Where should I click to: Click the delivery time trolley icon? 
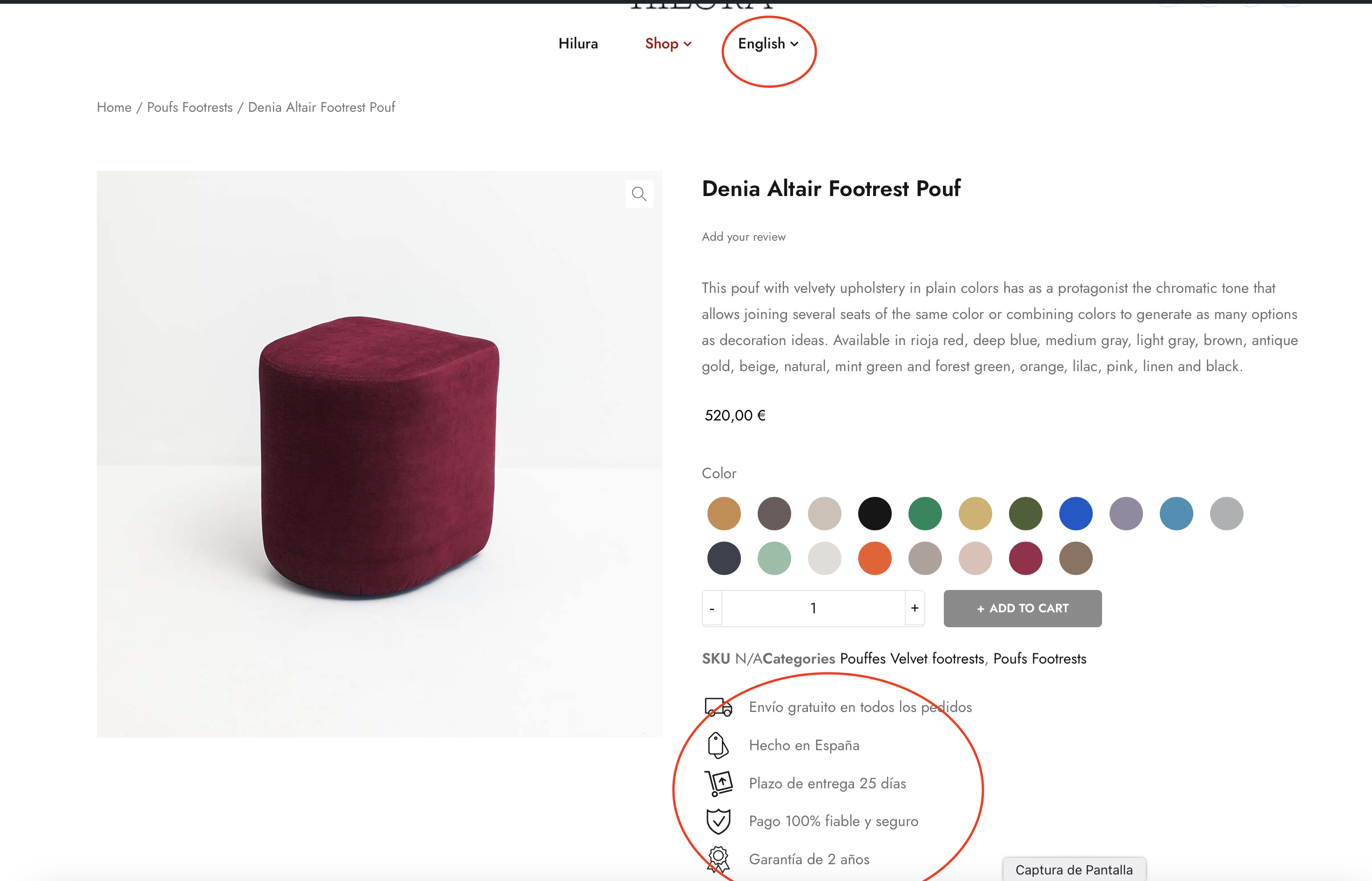click(x=719, y=783)
